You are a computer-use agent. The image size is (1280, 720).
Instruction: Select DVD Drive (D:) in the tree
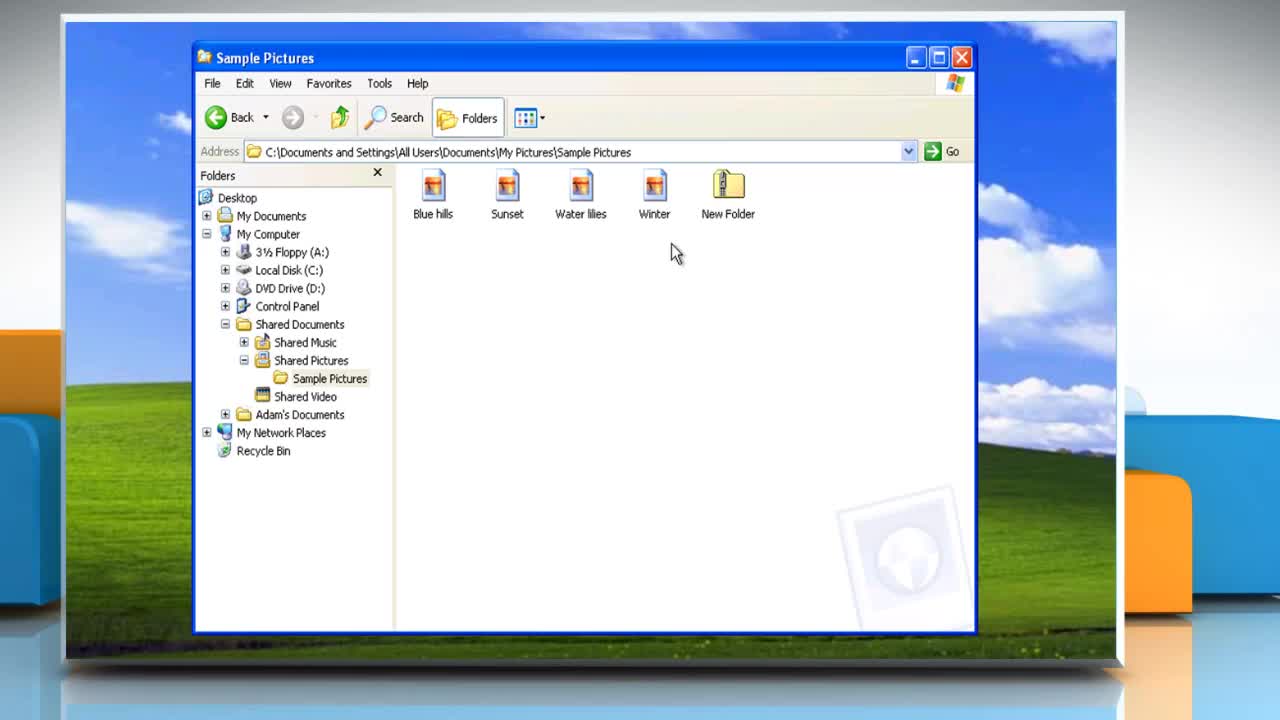[x=290, y=288]
